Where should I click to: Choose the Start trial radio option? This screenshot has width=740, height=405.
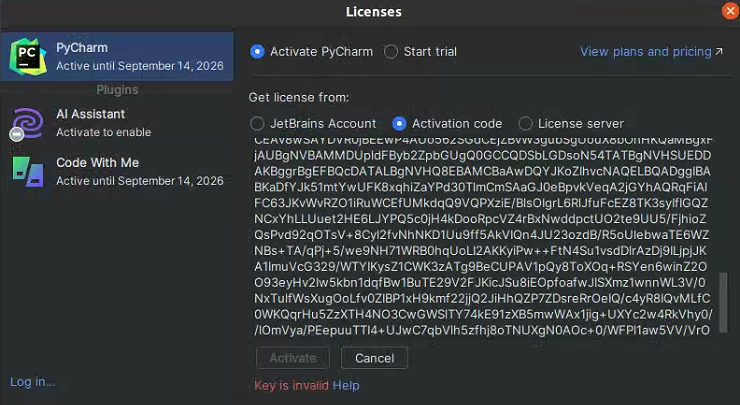(x=391, y=52)
